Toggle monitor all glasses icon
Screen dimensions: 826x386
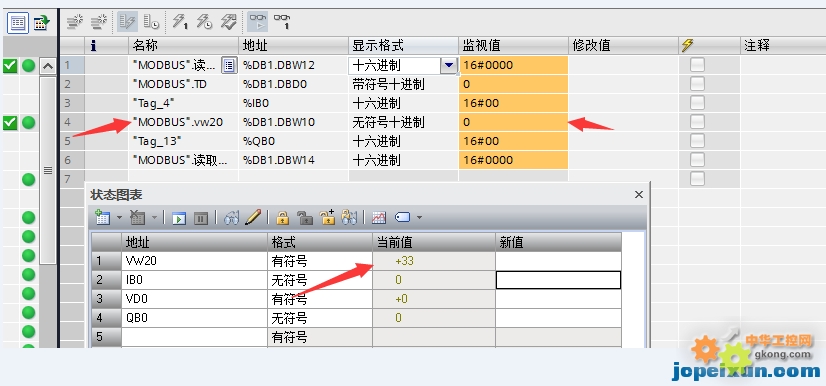(258, 22)
